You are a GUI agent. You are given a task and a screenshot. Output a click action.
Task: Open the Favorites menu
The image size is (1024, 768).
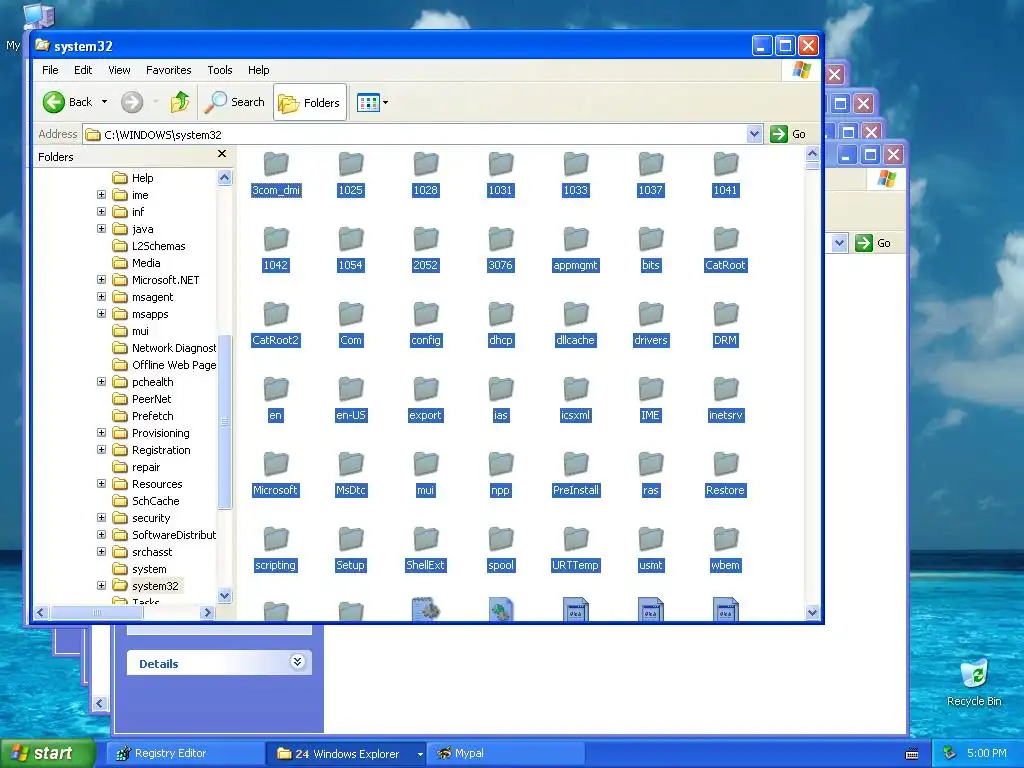point(168,70)
